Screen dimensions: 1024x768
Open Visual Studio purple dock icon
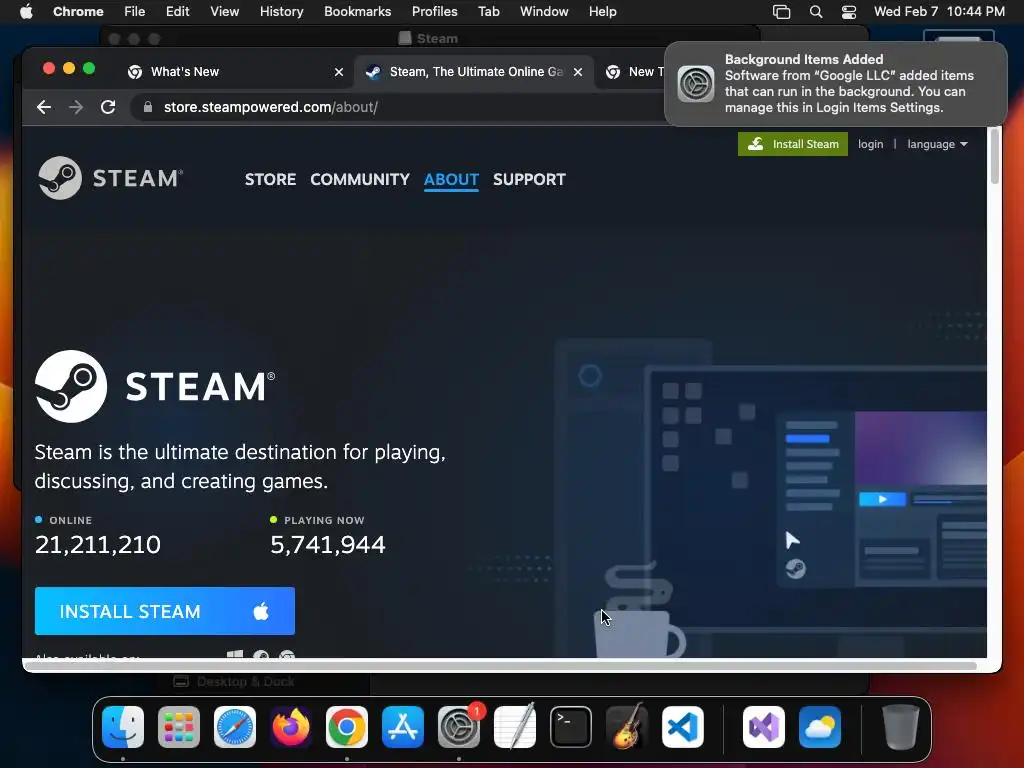pyautogui.click(x=764, y=727)
